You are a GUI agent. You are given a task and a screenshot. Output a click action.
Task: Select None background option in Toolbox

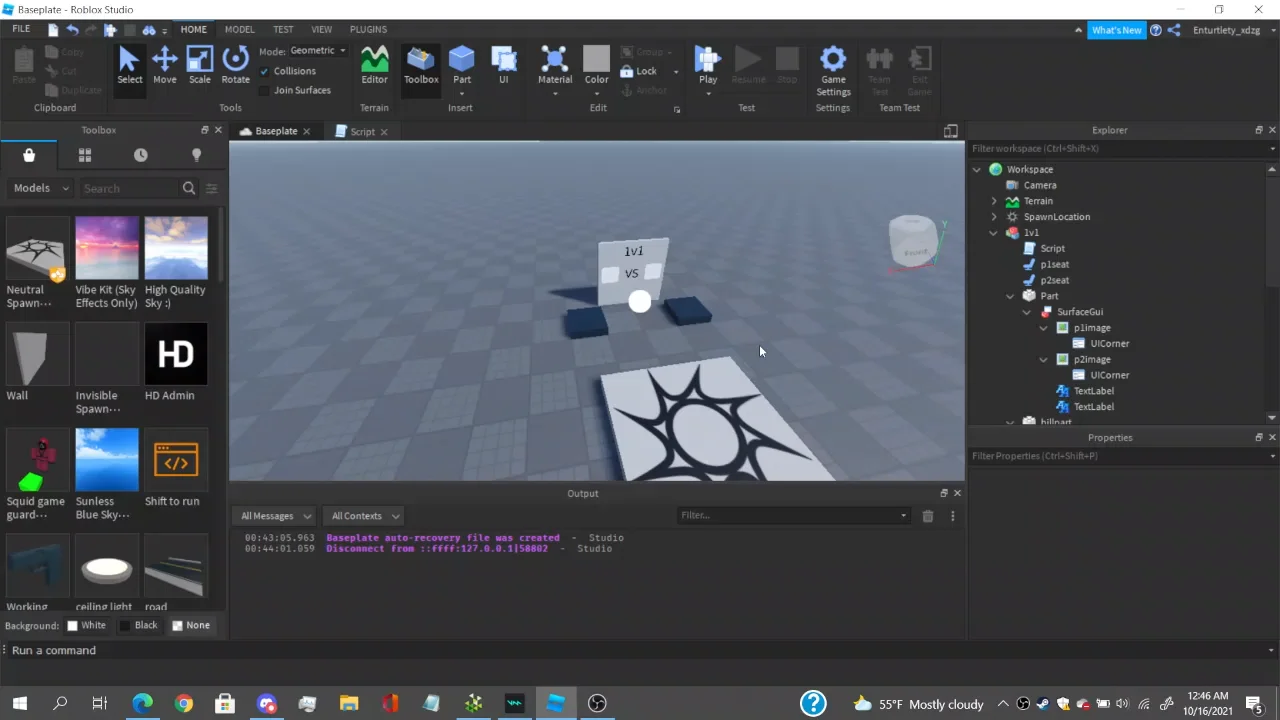click(x=191, y=625)
